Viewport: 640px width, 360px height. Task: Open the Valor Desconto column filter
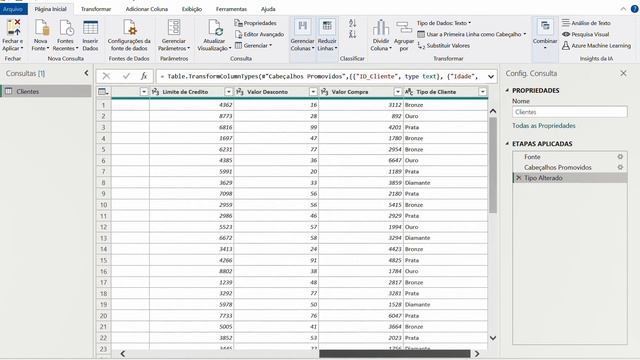click(x=313, y=92)
